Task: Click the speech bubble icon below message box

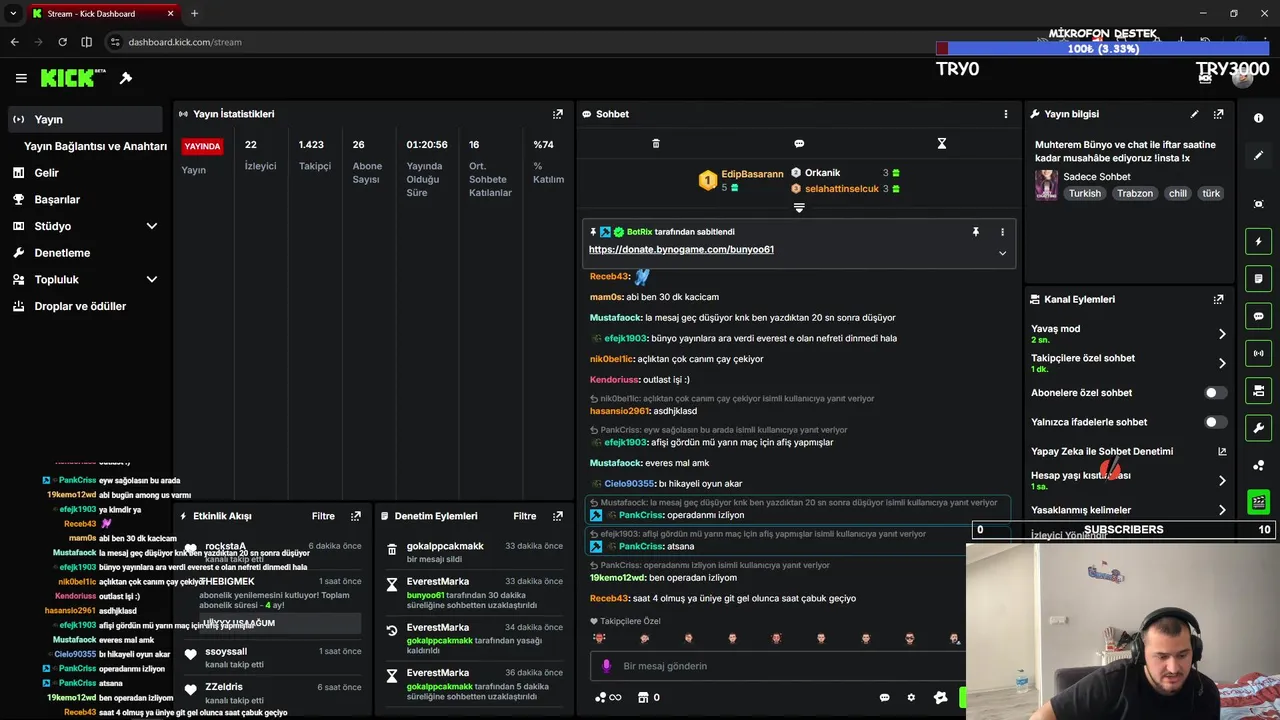Action: (884, 697)
